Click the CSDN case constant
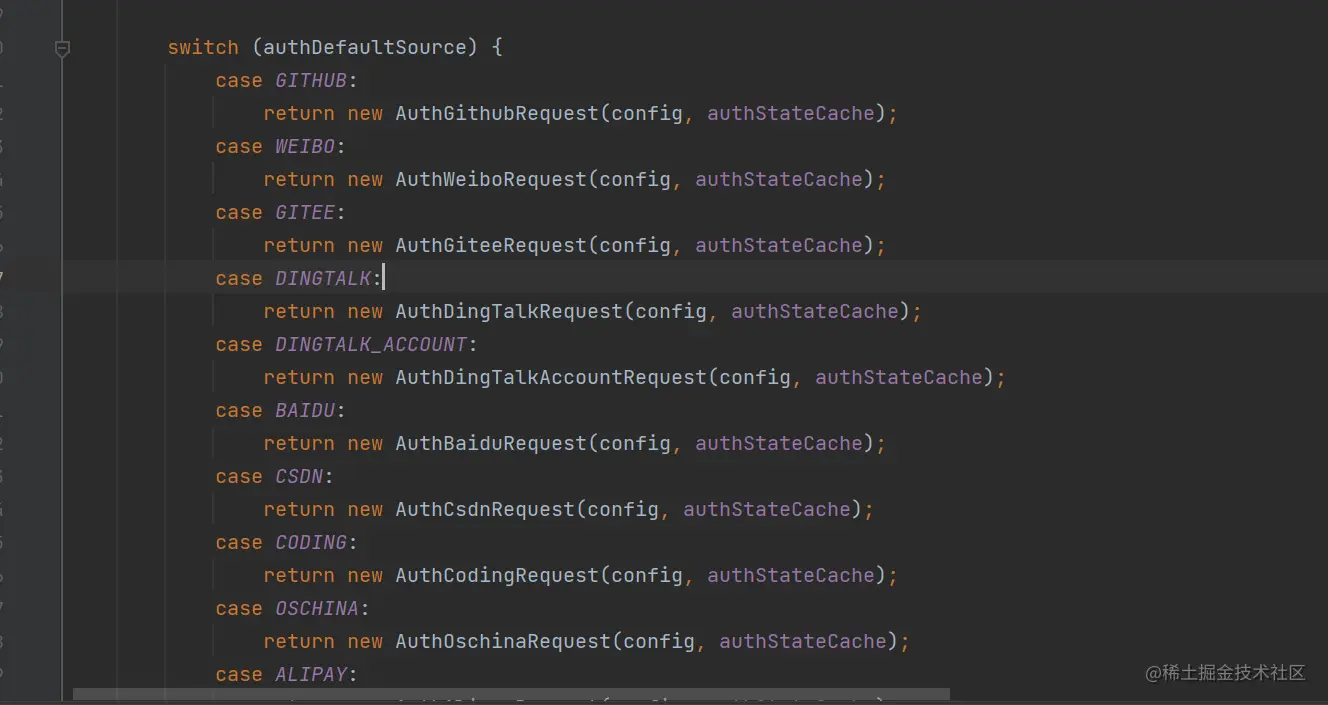 point(298,476)
